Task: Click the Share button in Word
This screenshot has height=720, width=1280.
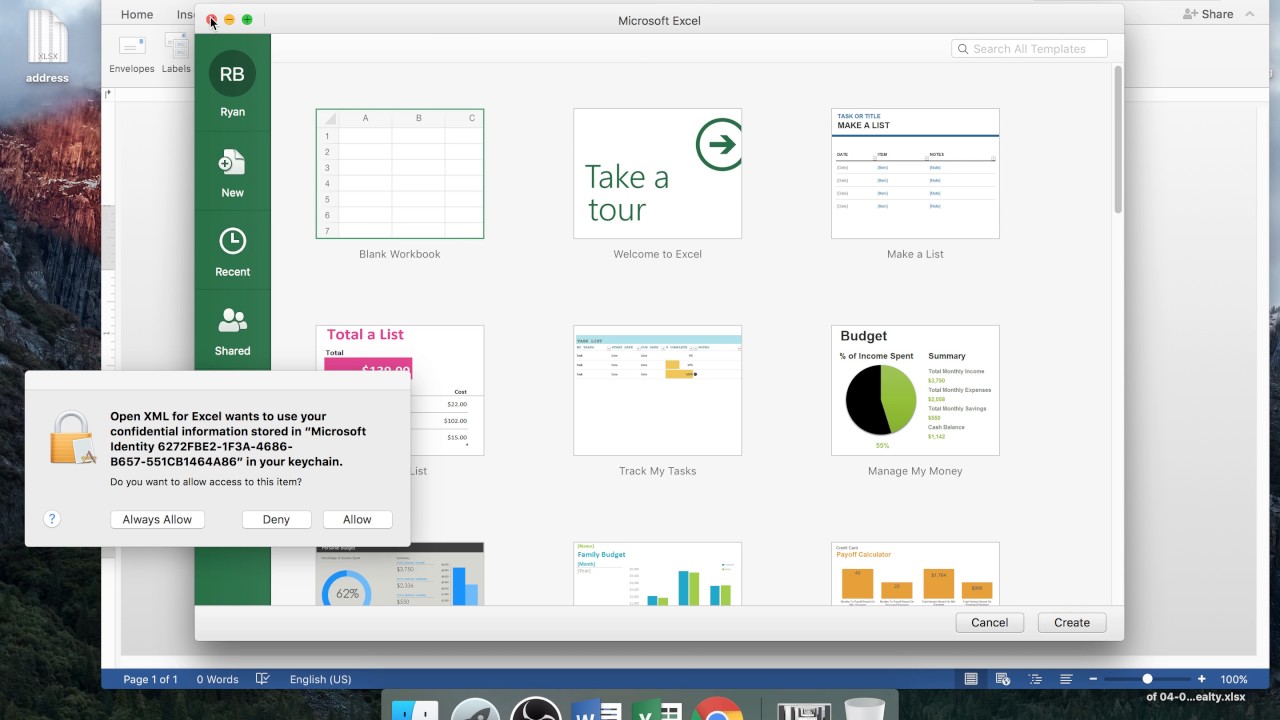Action: point(1208,14)
